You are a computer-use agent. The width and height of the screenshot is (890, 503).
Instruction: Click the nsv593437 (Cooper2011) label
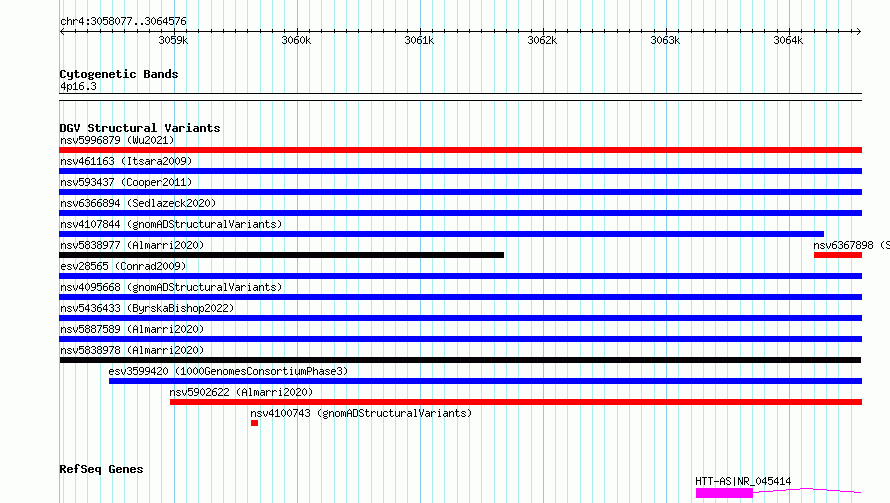(x=126, y=182)
